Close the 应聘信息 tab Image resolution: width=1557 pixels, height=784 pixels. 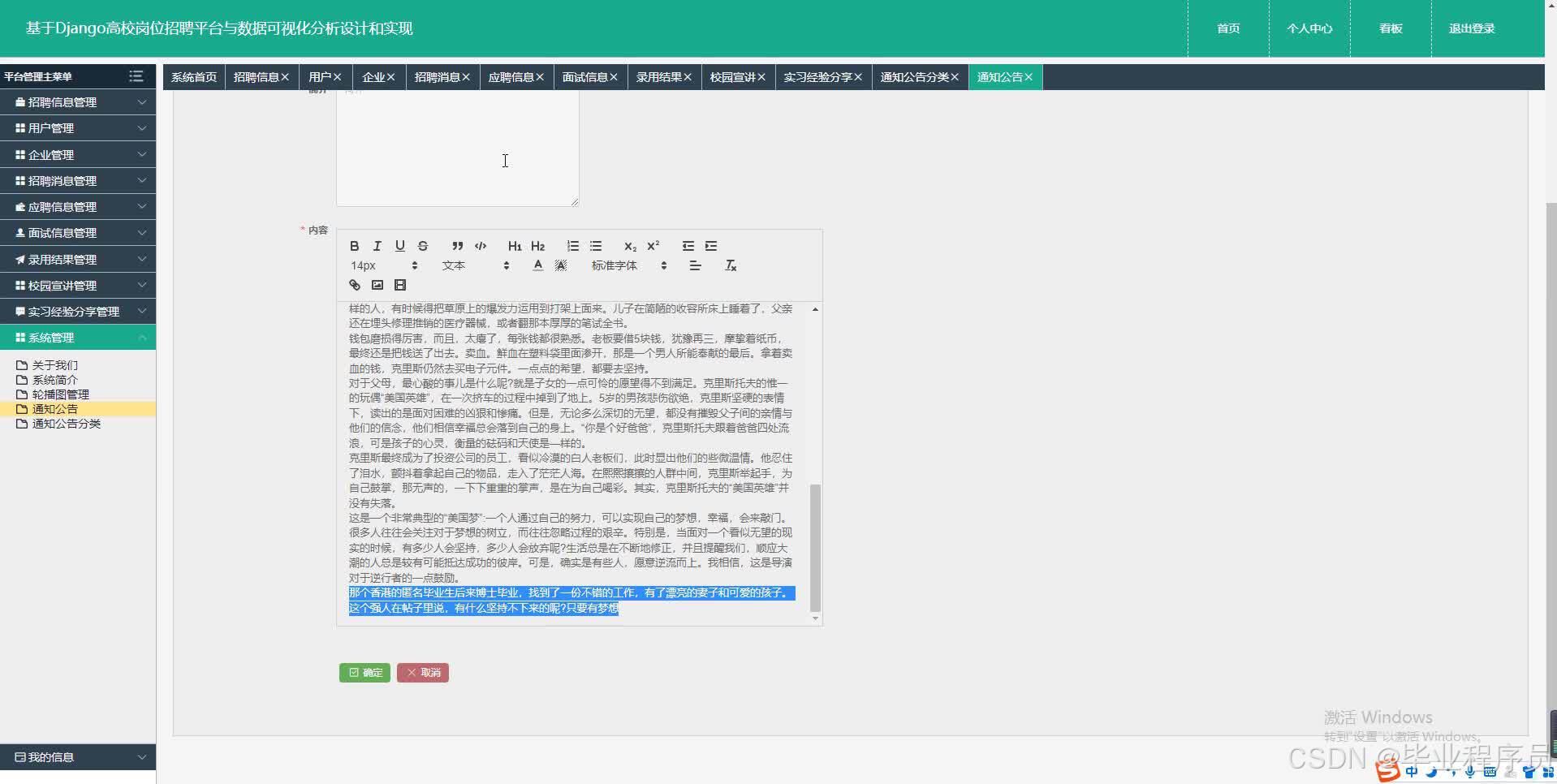click(x=540, y=77)
